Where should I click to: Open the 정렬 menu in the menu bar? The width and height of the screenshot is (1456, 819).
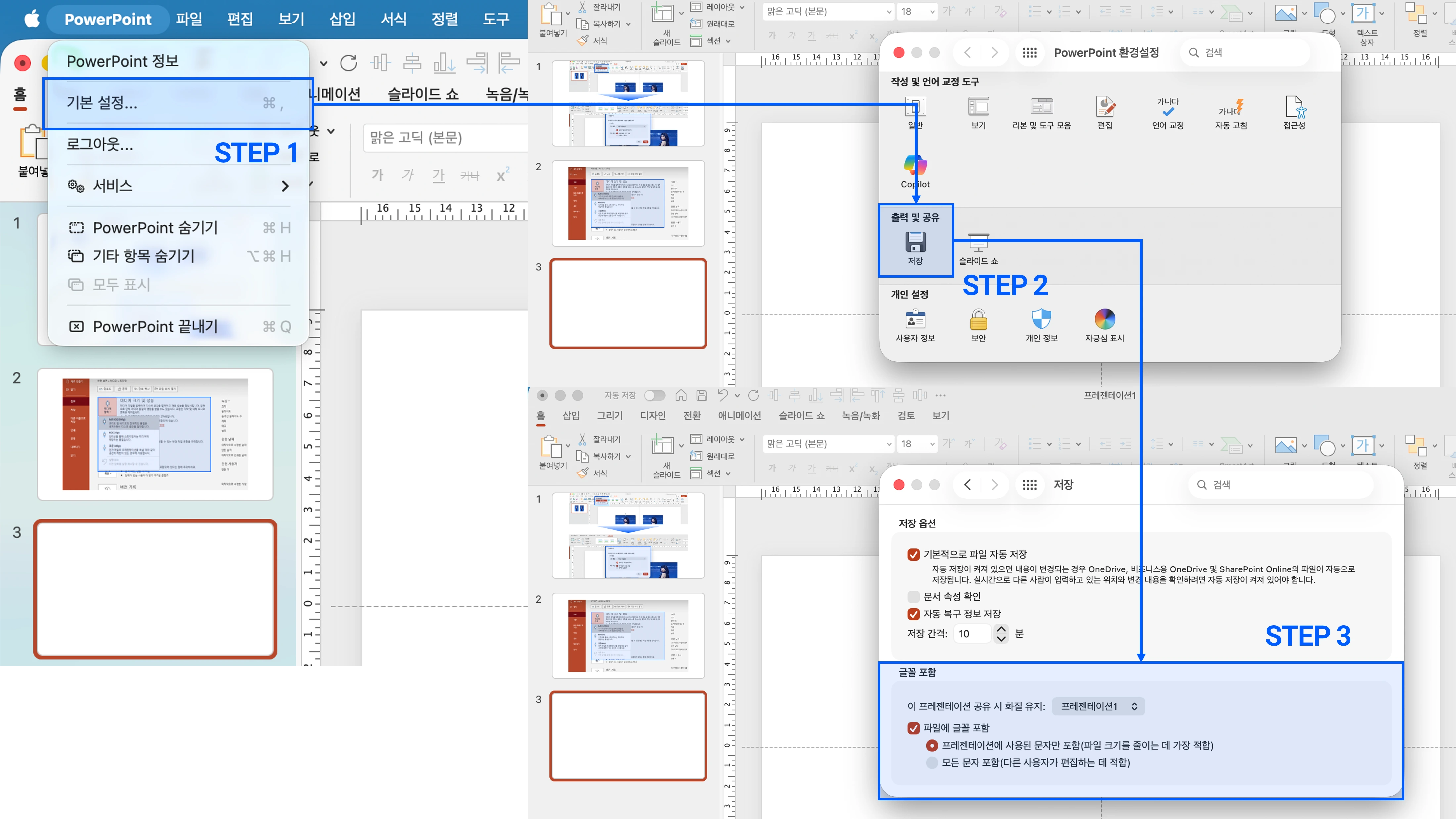tap(445, 19)
